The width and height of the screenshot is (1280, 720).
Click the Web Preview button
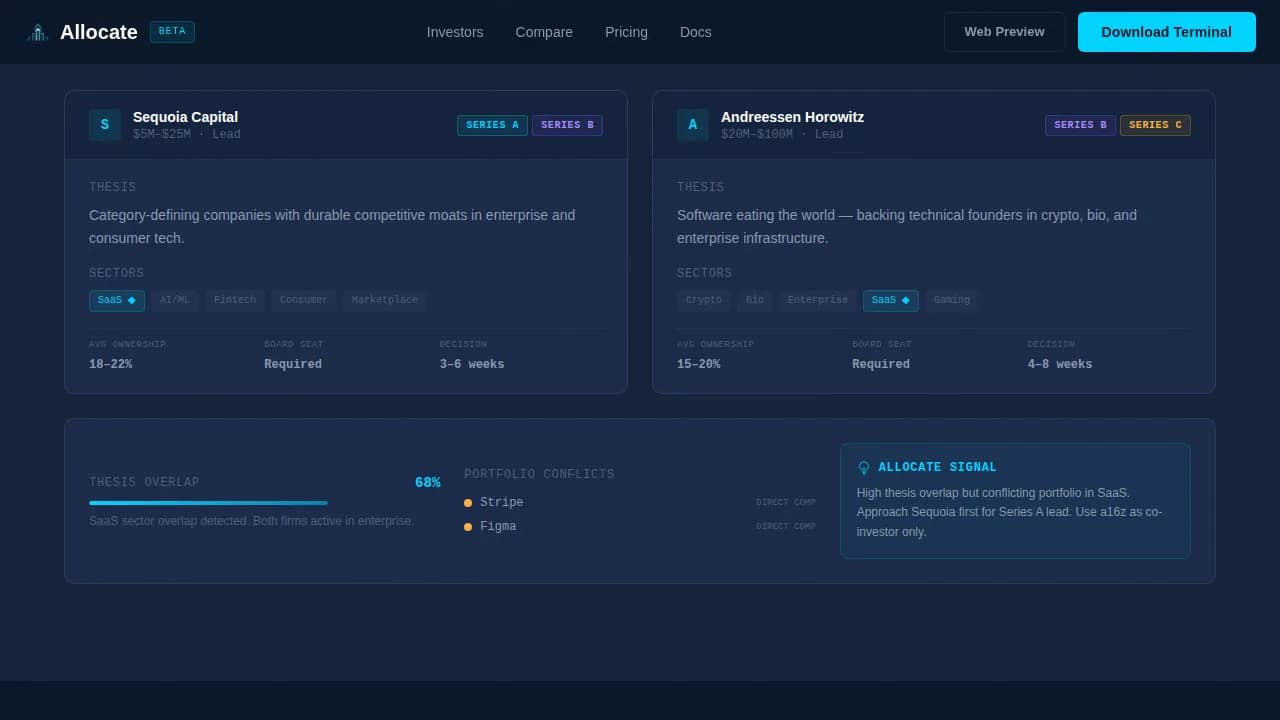pos(1004,31)
